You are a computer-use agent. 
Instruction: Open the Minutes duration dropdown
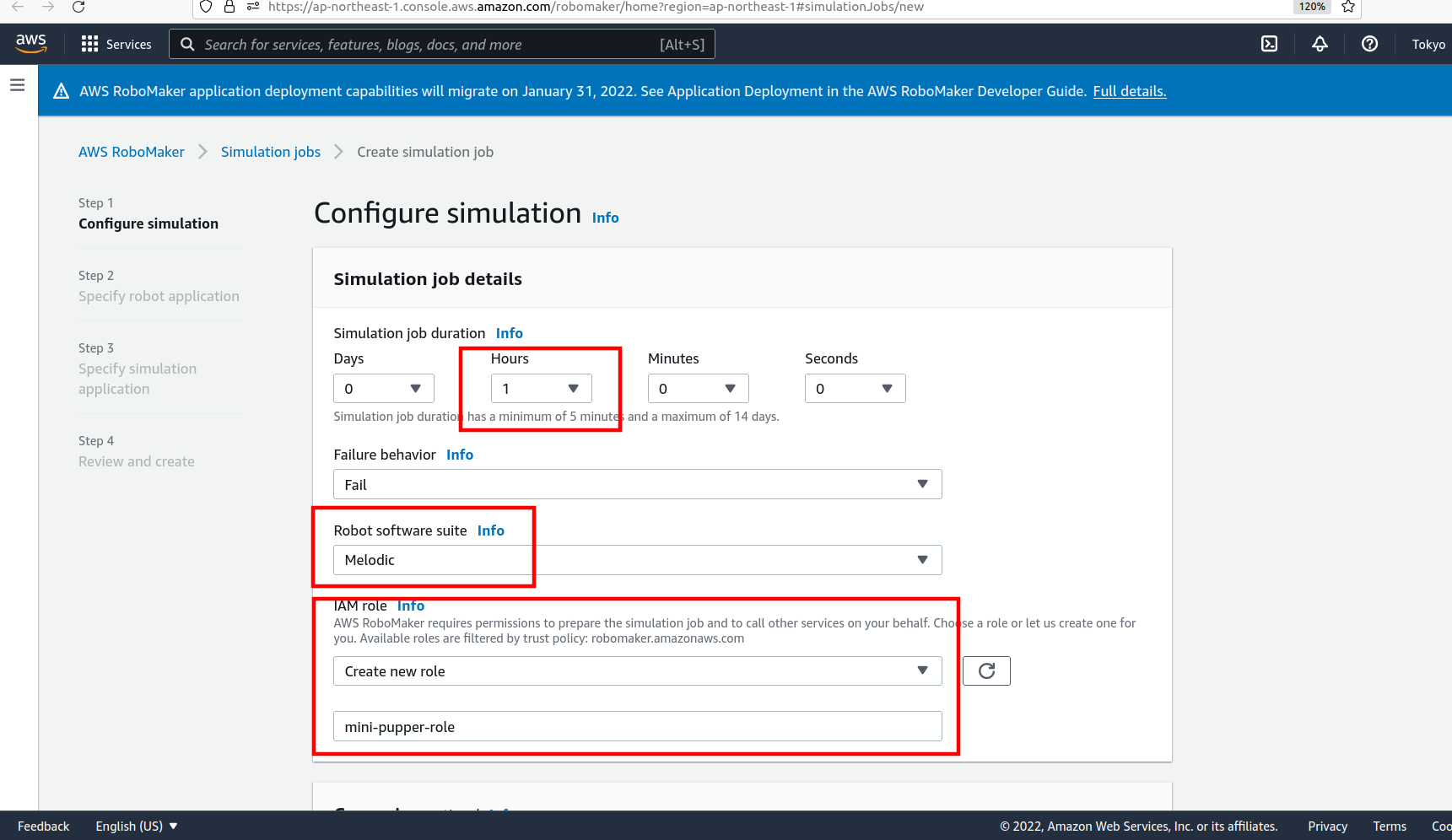[x=698, y=389]
